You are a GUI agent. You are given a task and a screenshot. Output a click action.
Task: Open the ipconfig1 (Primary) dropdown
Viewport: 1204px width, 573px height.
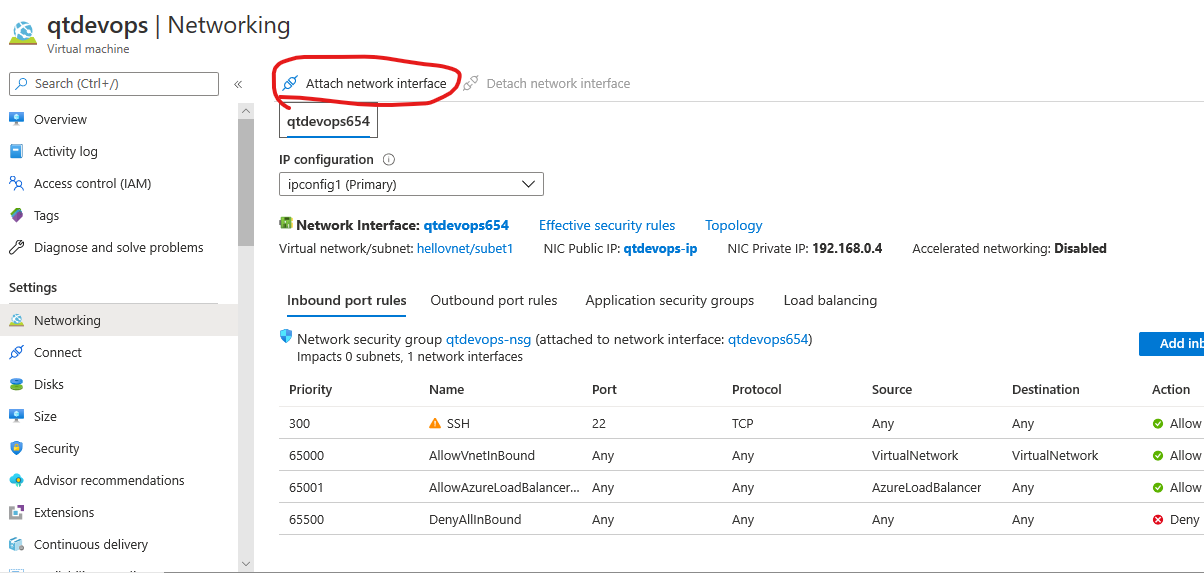411,184
